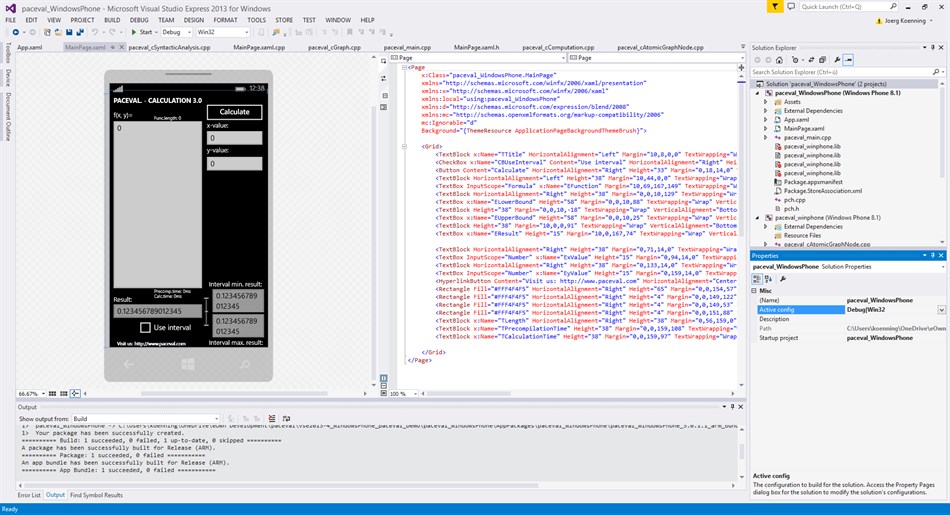Image resolution: width=950 pixels, height=515 pixels.
Task: Switch to the paceval_cGraph.cpp tab
Action: (334, 47)
